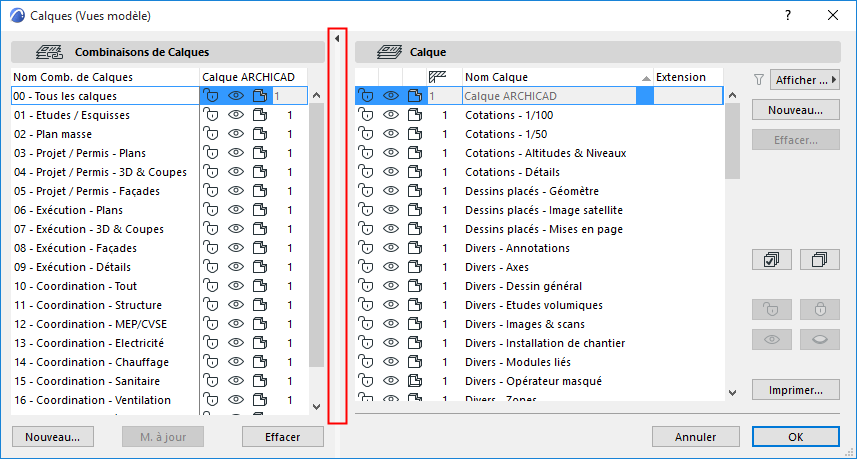Click the Annuler button
This screenshot has height=459, width=857.
point(695,437)
